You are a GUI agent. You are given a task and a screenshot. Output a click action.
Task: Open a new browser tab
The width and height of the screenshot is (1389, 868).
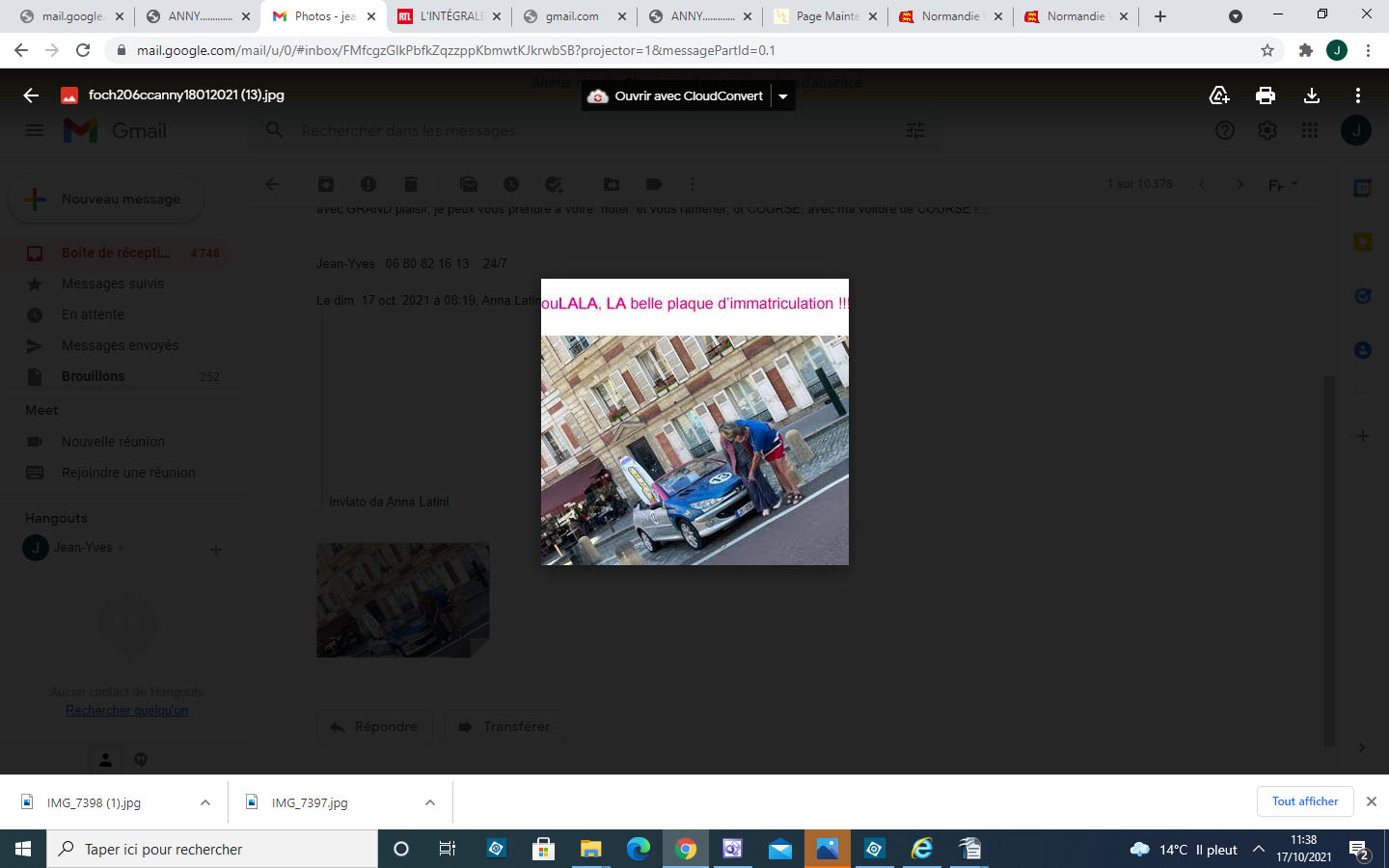point(1160,16)
